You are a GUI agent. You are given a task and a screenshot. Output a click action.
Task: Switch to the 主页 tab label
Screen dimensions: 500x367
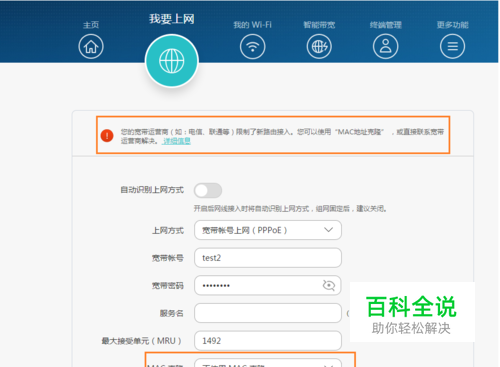(x=91, y=25)
